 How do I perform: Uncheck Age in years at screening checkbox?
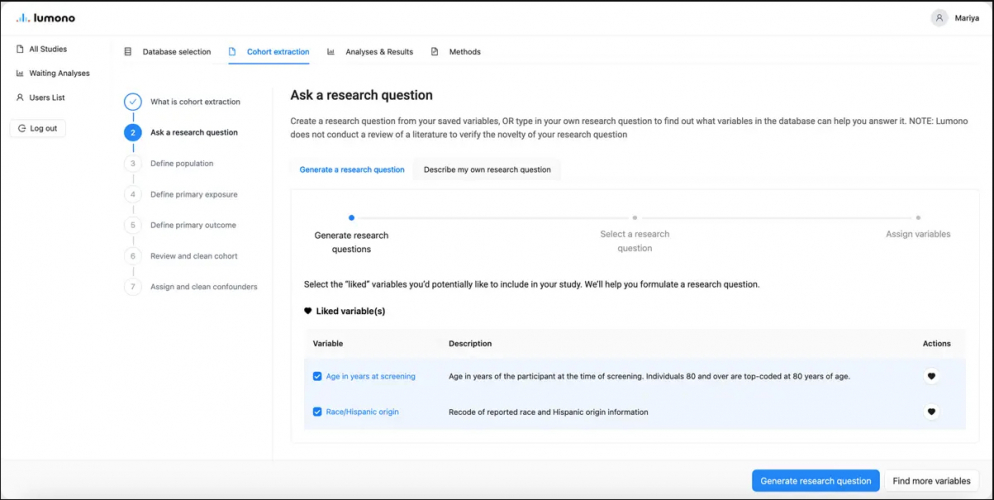tap(318, 376)
